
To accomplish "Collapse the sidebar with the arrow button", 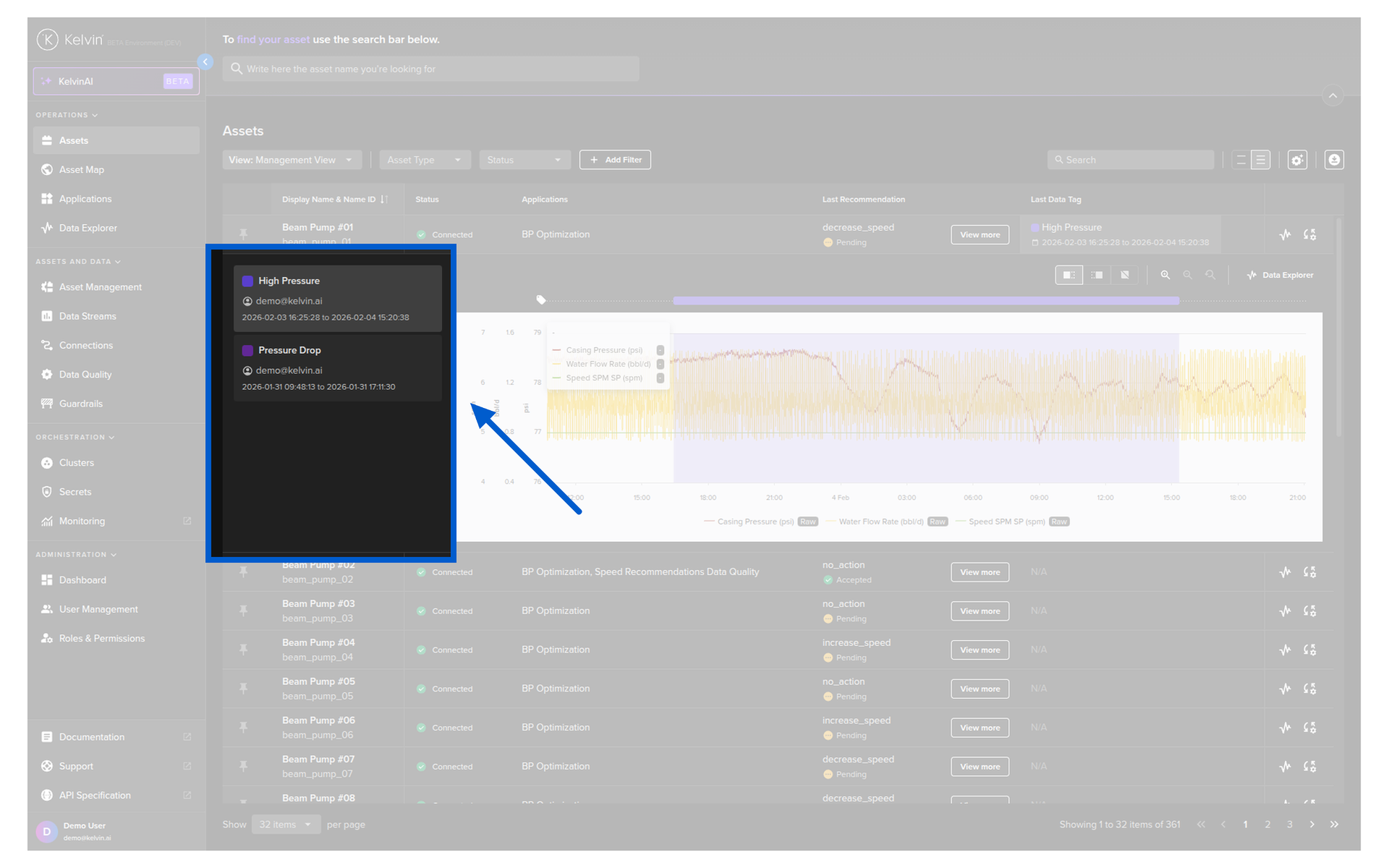I will (x=205, y=62).
